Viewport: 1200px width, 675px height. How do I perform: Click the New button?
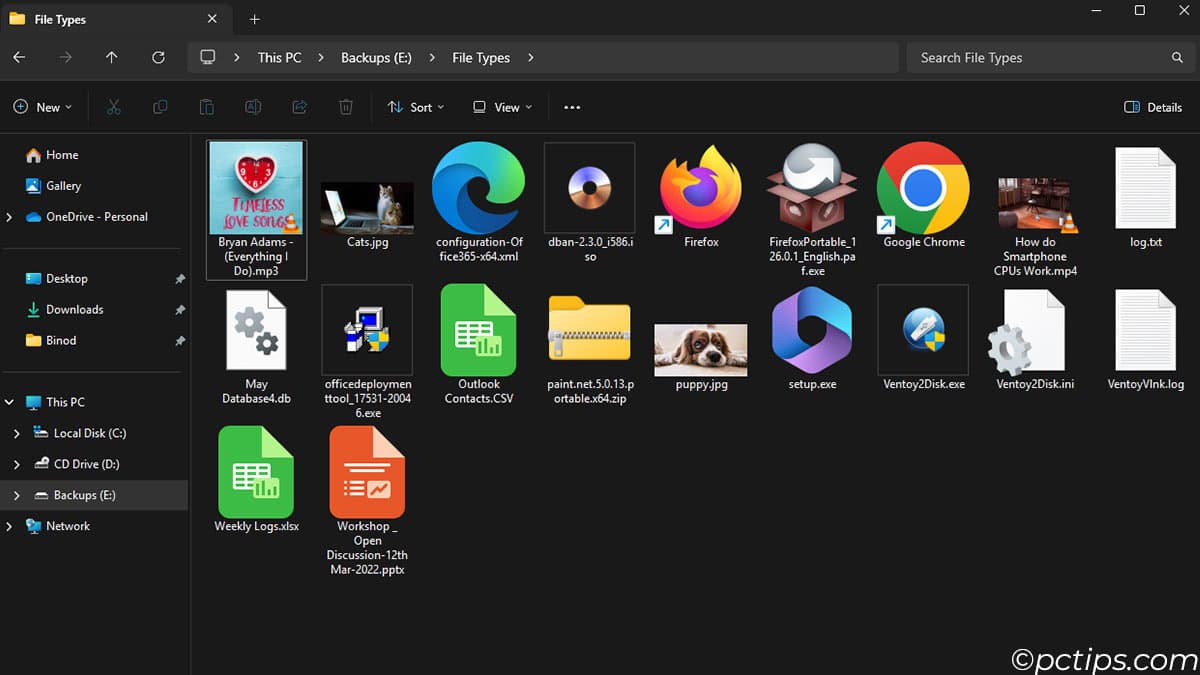(42, 107)
